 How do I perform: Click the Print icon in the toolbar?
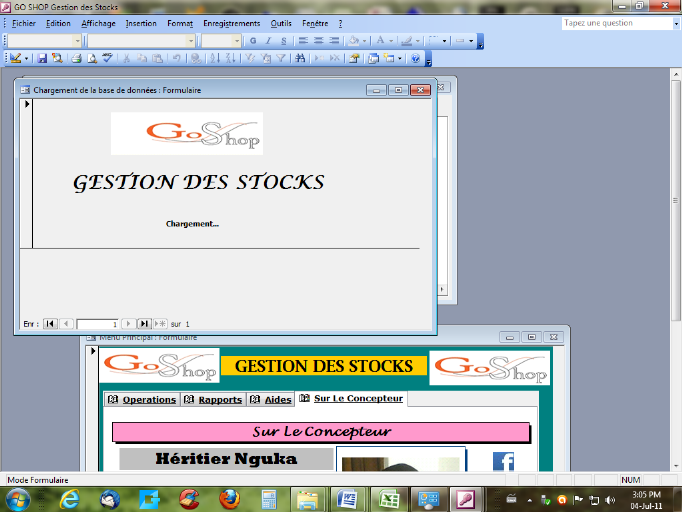[x=76, y=59]
